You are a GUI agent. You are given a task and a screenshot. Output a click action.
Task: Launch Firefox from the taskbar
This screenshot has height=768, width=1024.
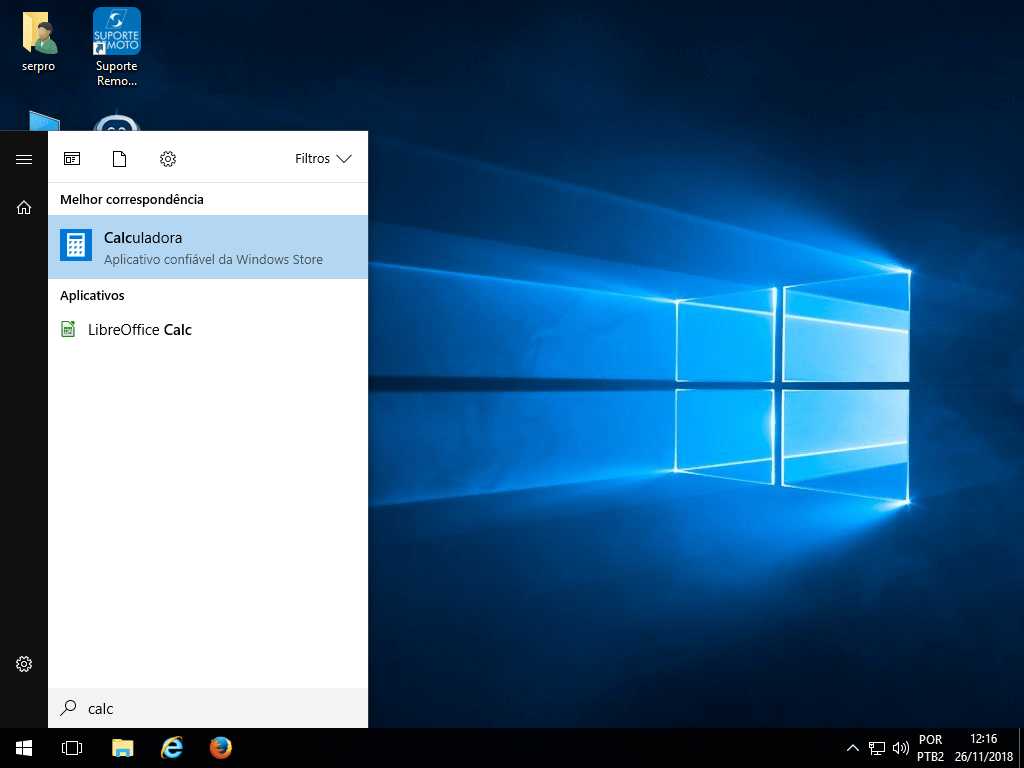tap(221, 748)
